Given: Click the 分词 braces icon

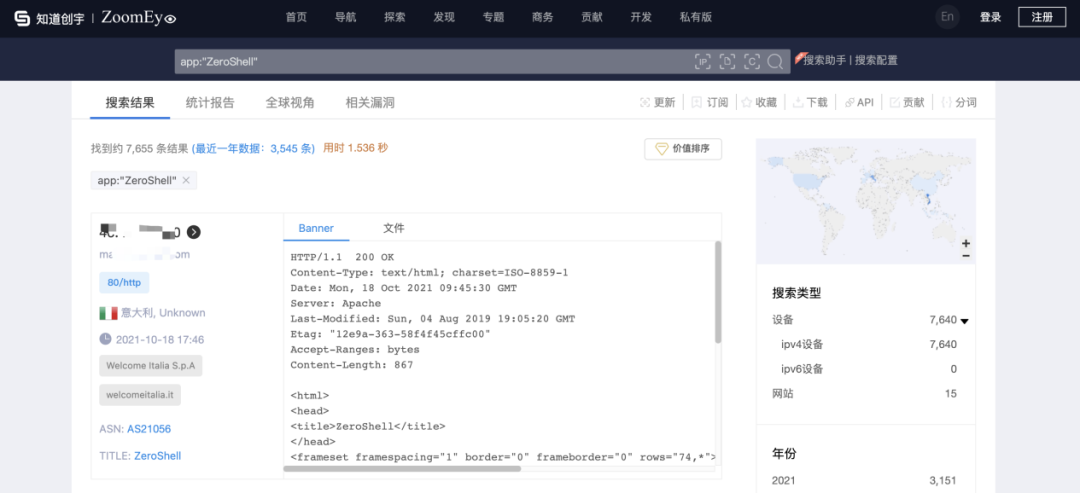Looking at the screenshot, I should (946, 103).
